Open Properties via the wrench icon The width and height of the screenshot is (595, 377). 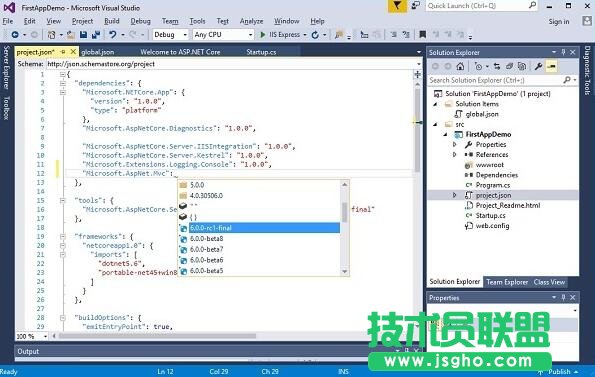538,66
